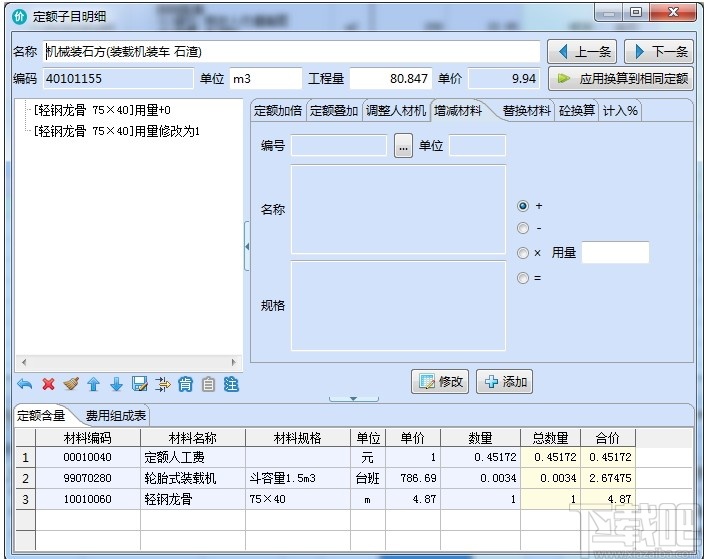
Task: Click the 材料规格 column header
Action: pyautogui.click(x=298, y=438)
